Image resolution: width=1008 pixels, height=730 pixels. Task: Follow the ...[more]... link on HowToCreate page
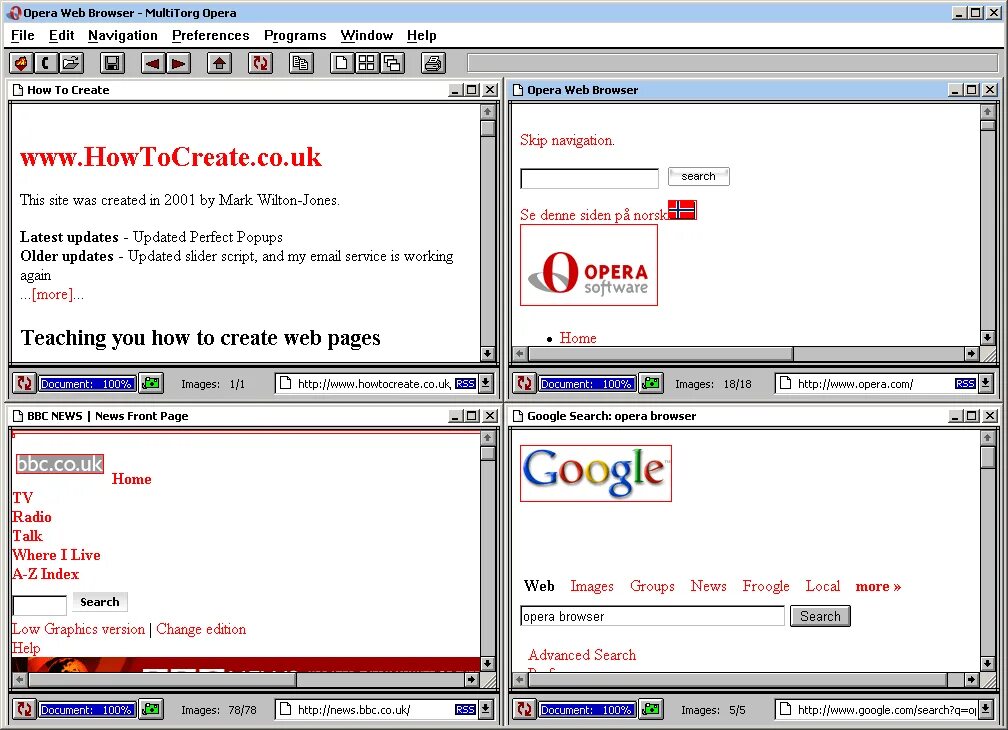52,294
